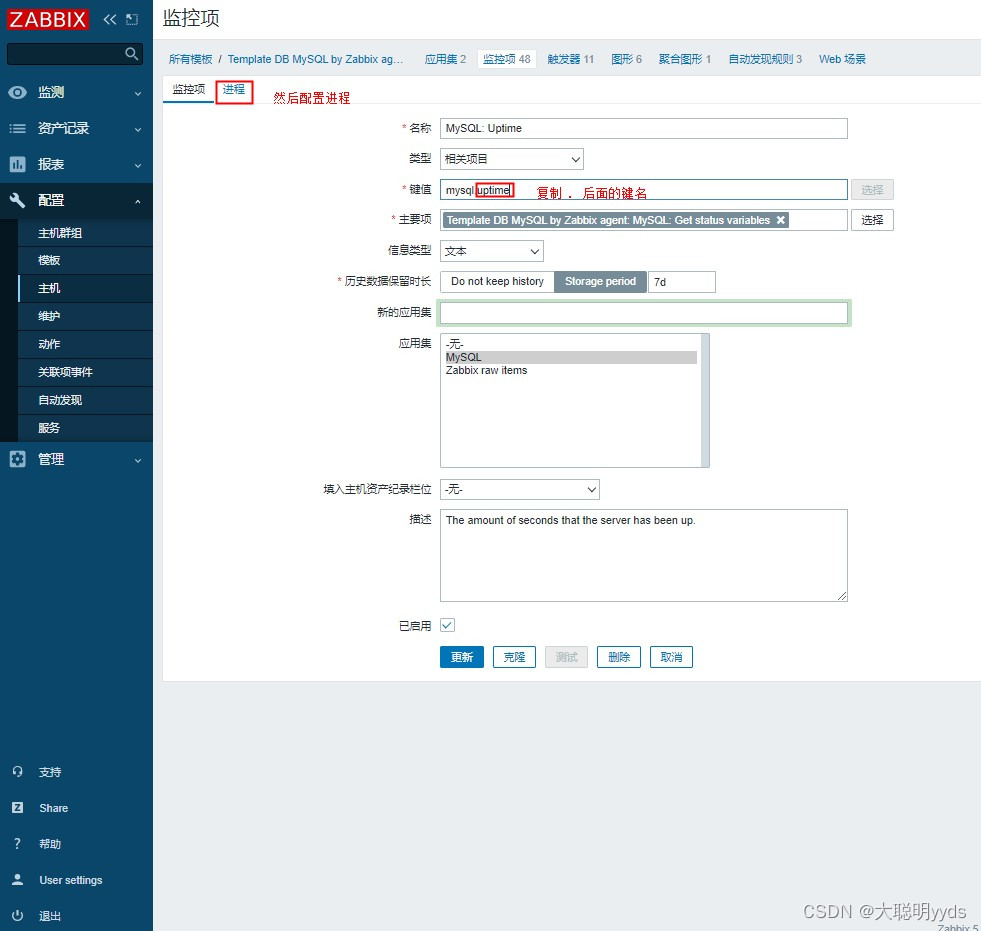Click the 报表 chart icon

coord(18,165)
